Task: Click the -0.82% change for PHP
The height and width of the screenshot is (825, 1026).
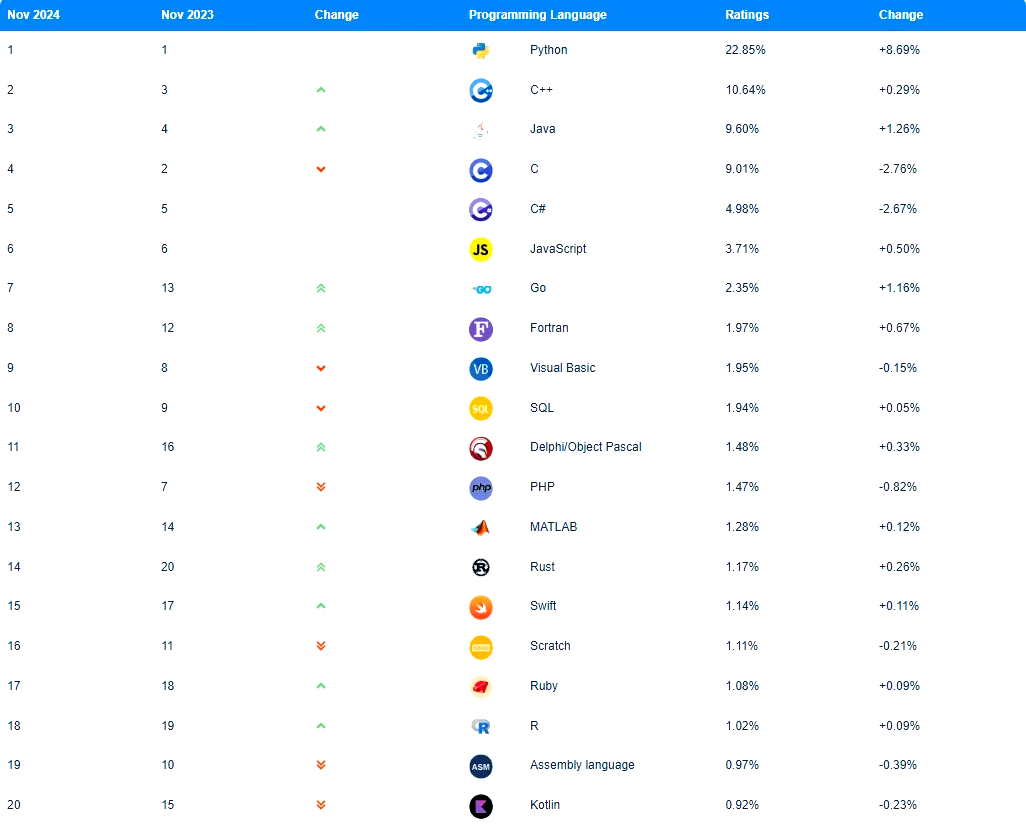Action: [898, 487]
